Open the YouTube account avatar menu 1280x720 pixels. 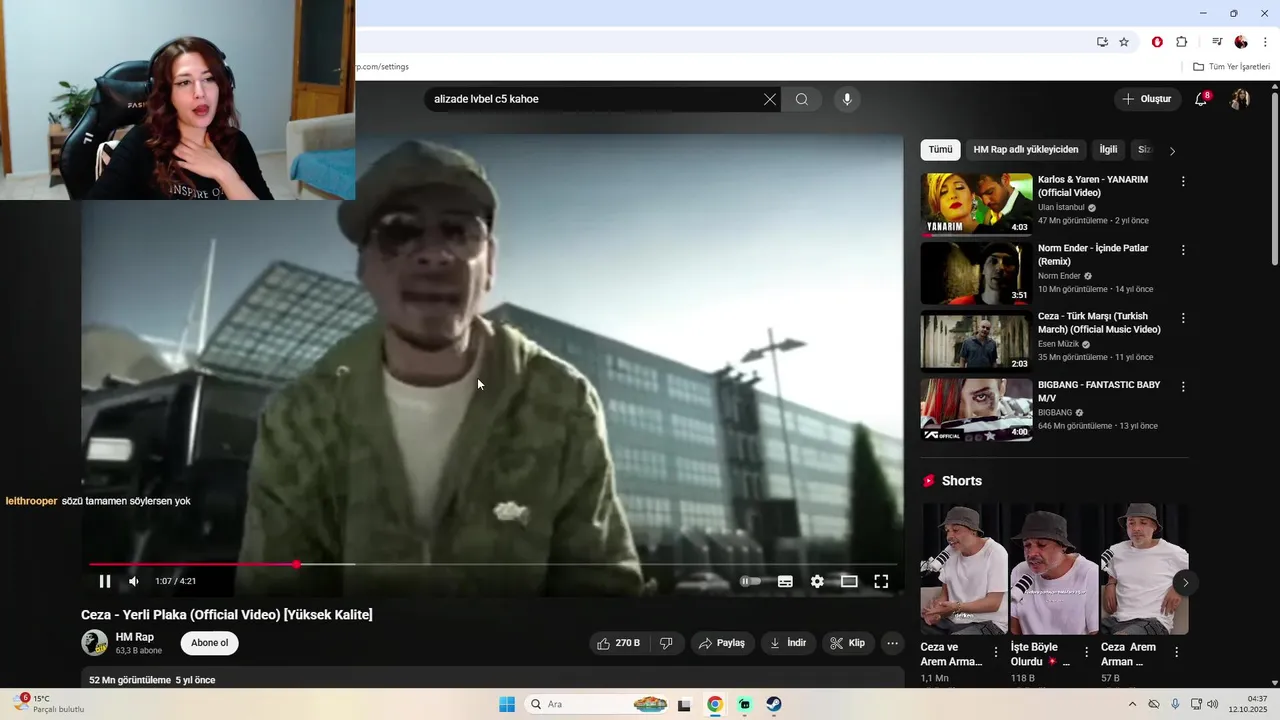[x=1240, y=99]
